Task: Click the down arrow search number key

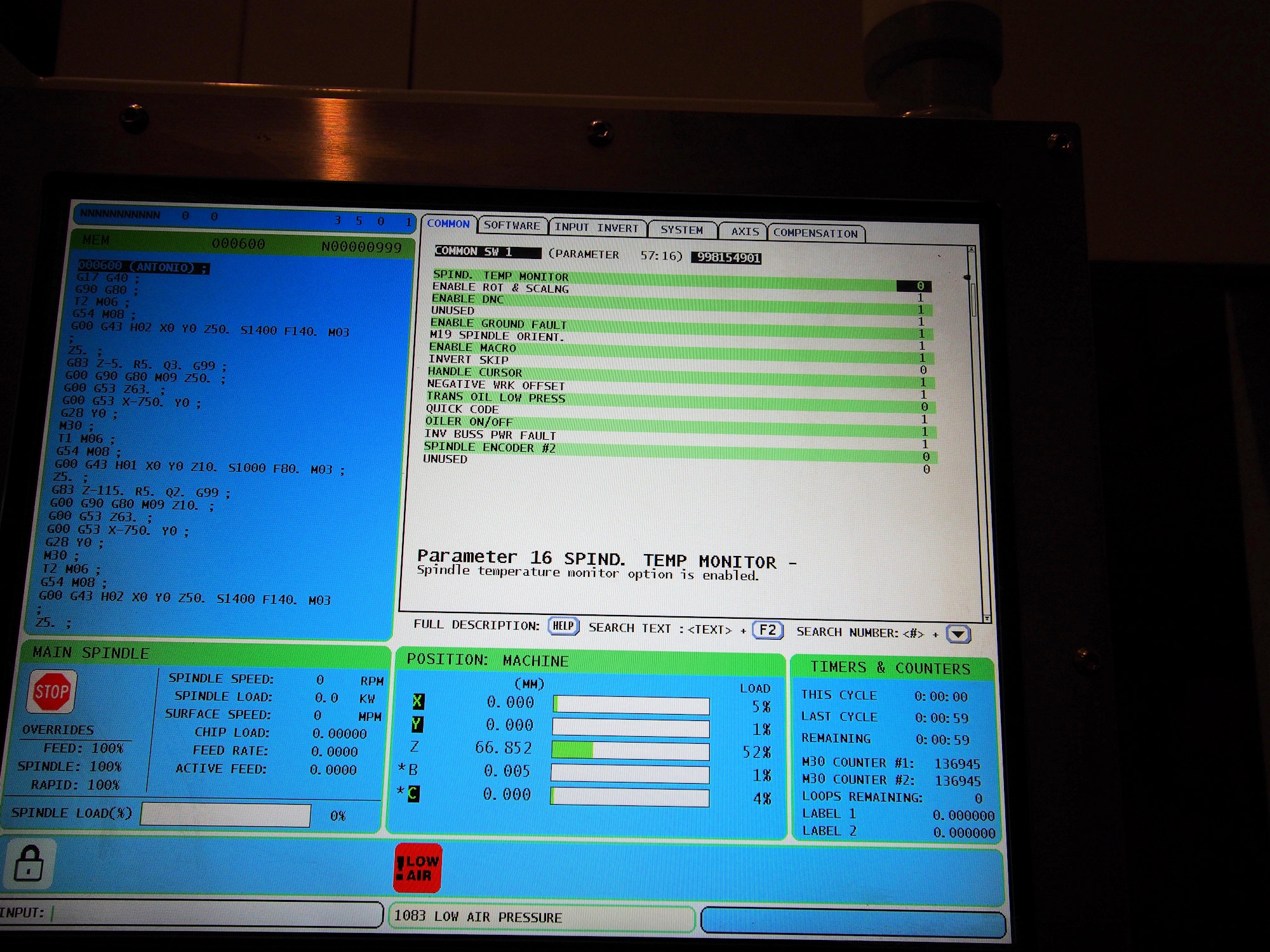Action: click(958, 634)
